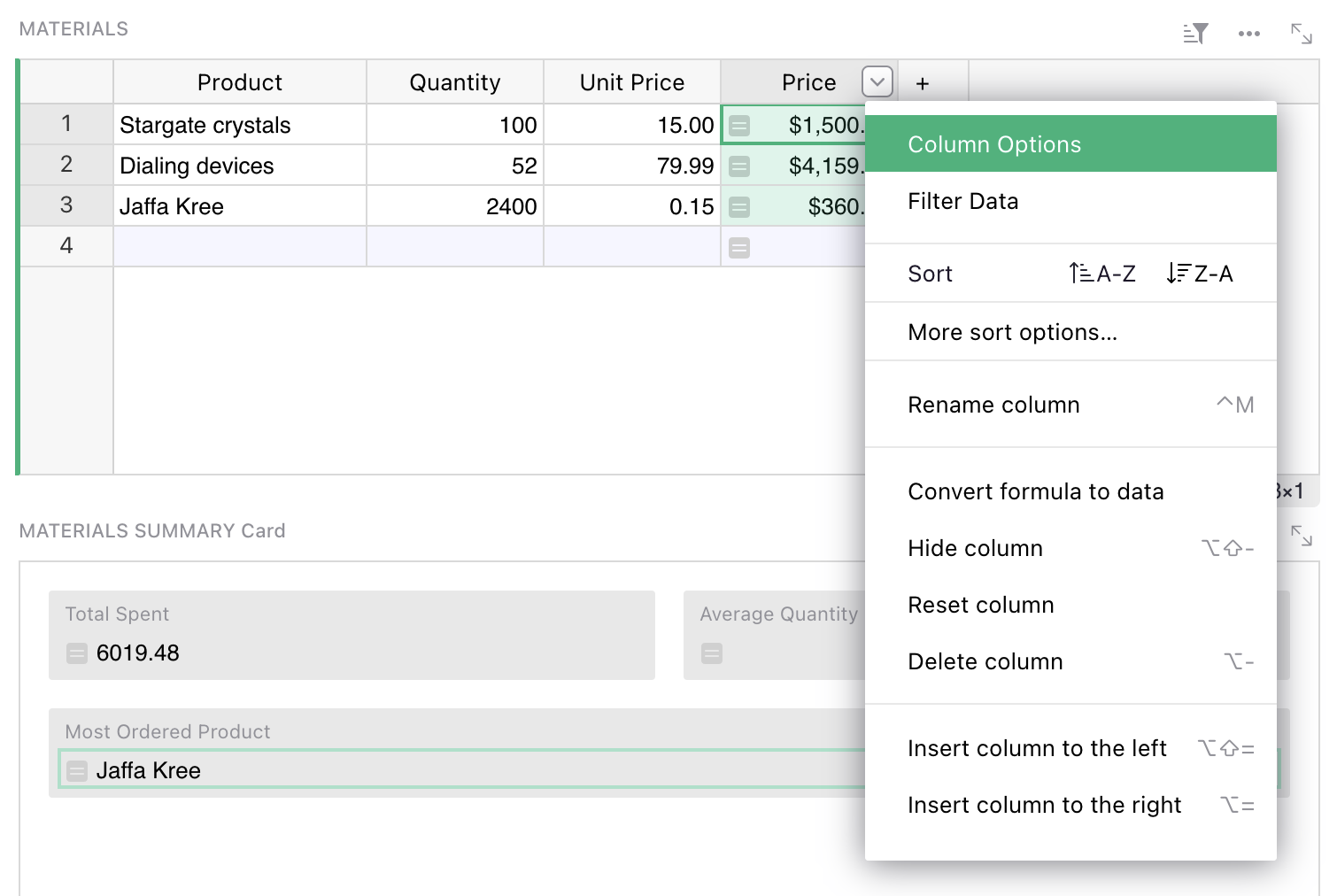
Task: Insert column to the right
Action: 1044,805
